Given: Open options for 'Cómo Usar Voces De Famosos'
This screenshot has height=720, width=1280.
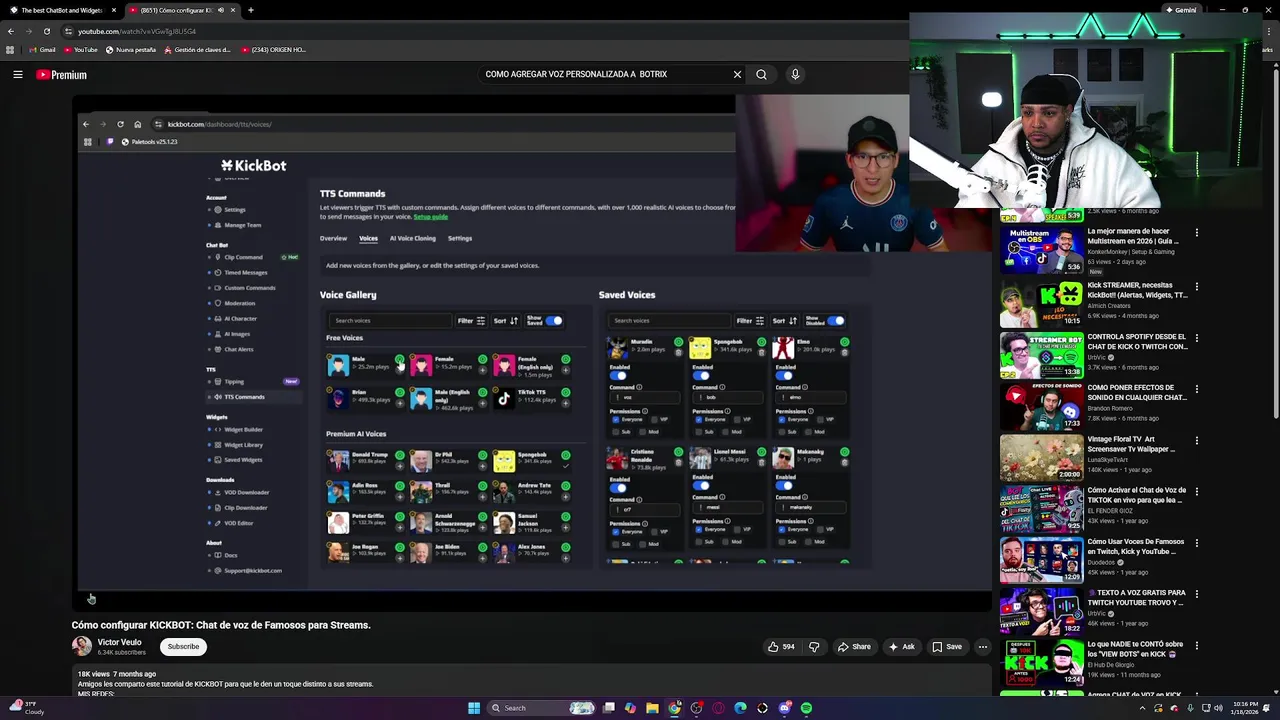Looking at the screenshot, I should 1196,543.
